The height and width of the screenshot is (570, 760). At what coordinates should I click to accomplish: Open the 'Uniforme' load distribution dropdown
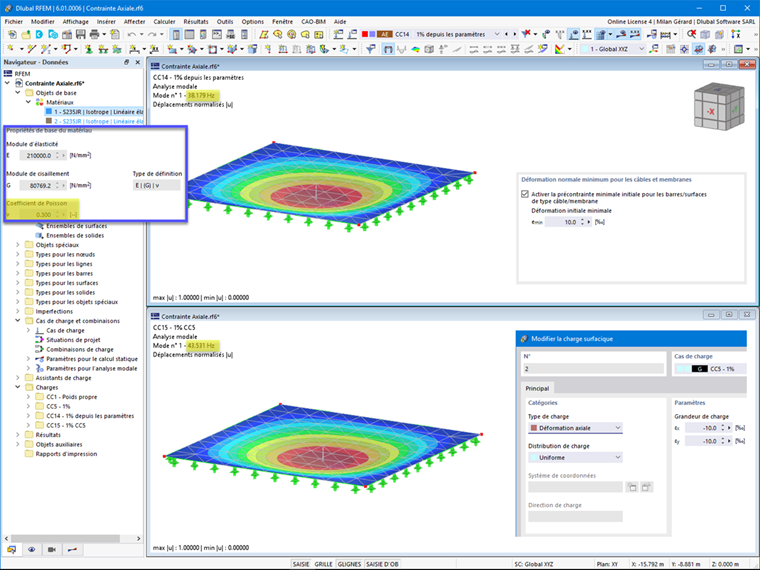[575, 458]
